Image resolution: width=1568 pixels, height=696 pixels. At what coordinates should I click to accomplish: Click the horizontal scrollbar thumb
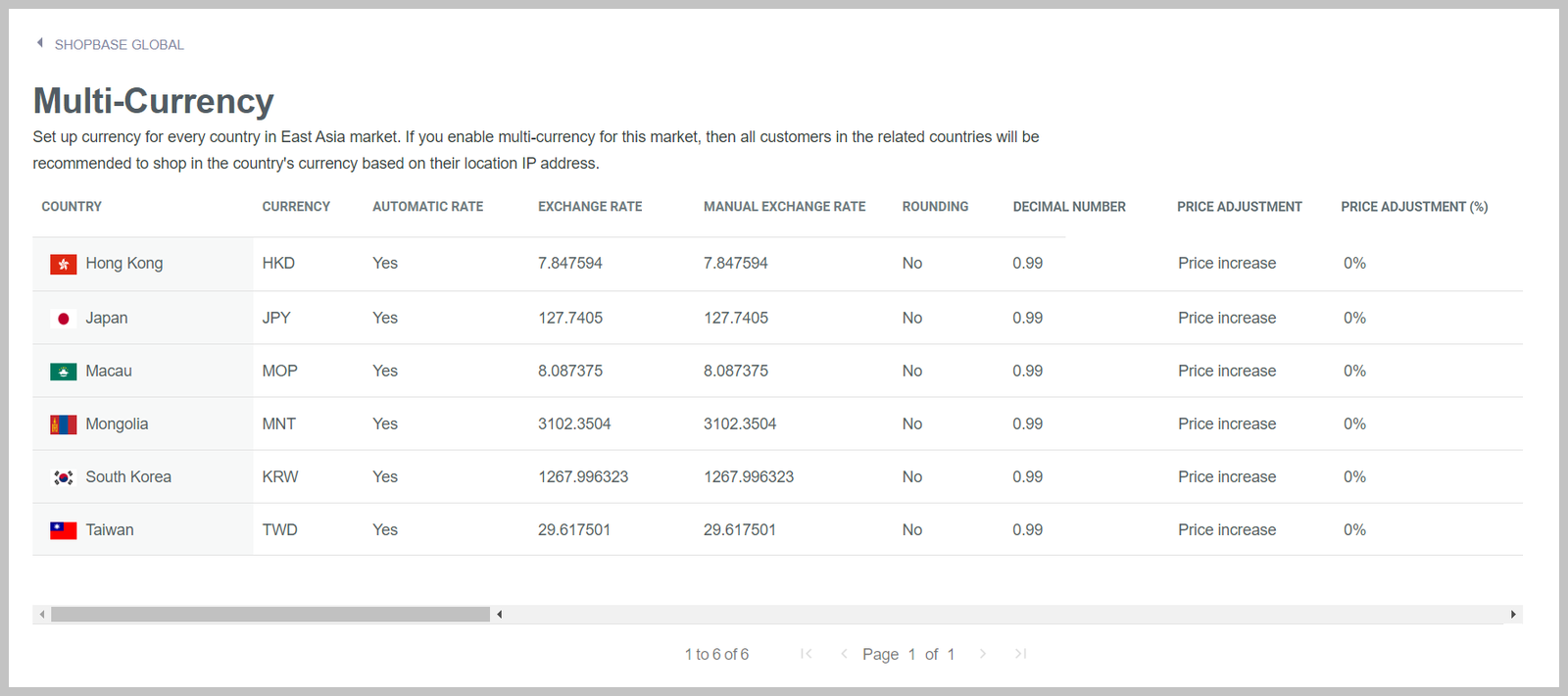[270, 615]
